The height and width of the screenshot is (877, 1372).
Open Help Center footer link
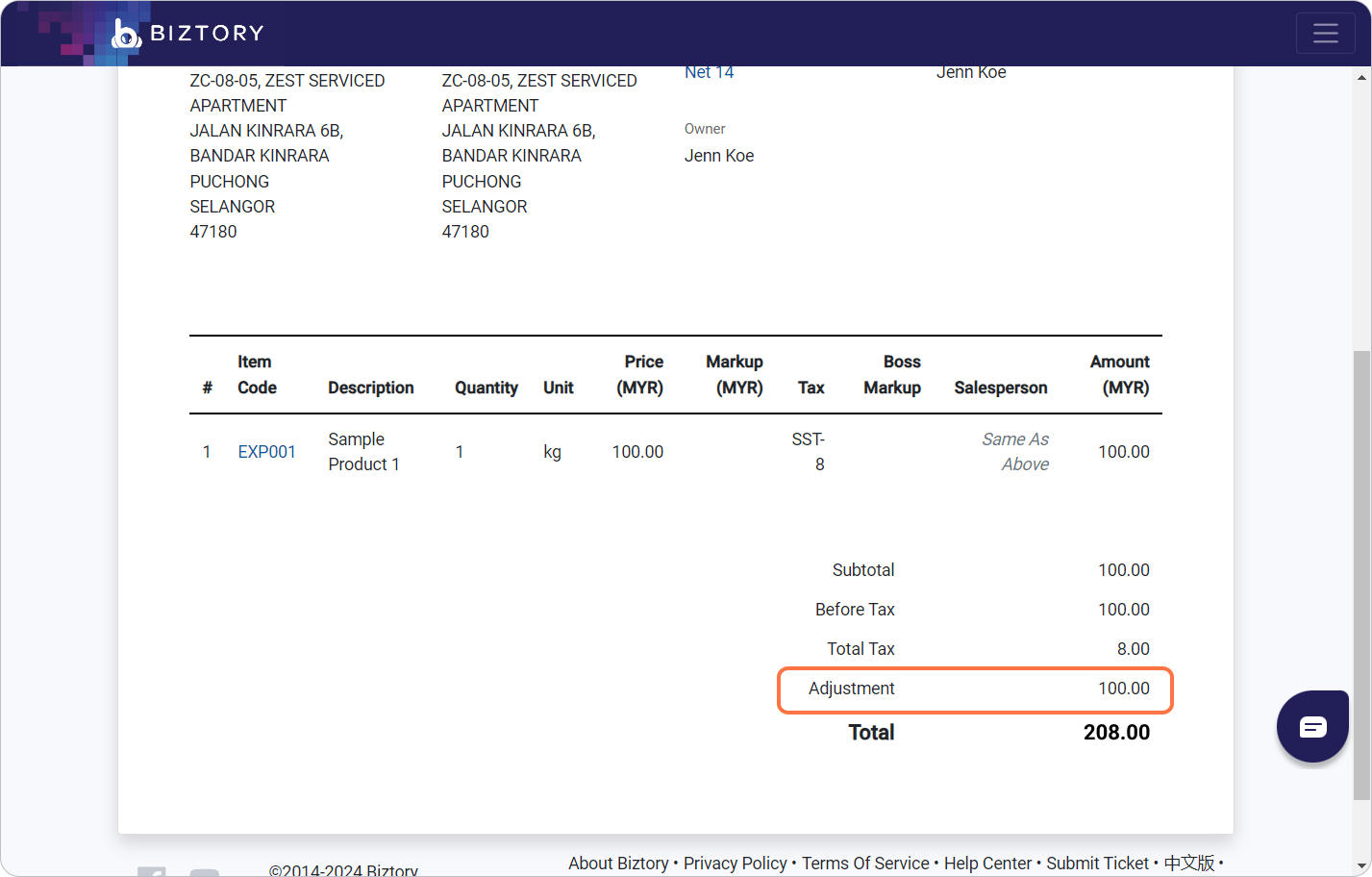click(x=987, y=864)
